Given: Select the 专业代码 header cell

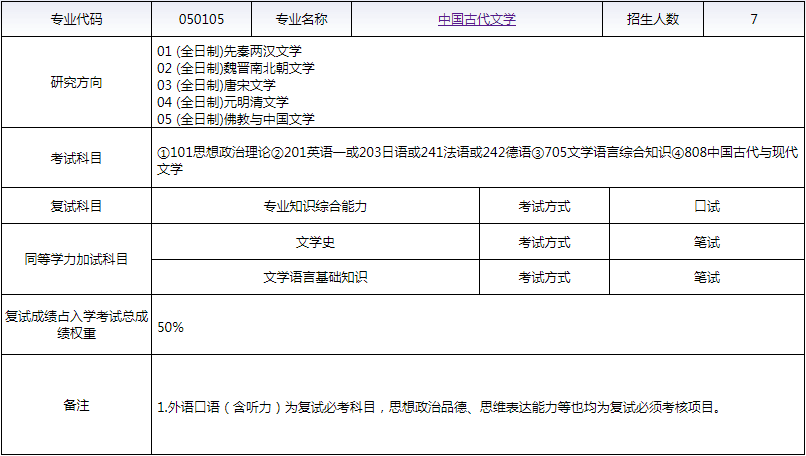Looking at the screenshot, I should click(x=76, y=19).
